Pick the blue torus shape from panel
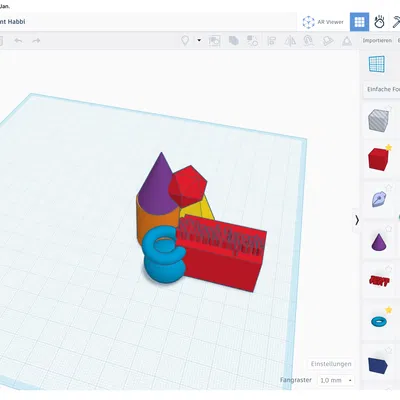The width and height of the screenshot is (400, 400). coord(379,322)
